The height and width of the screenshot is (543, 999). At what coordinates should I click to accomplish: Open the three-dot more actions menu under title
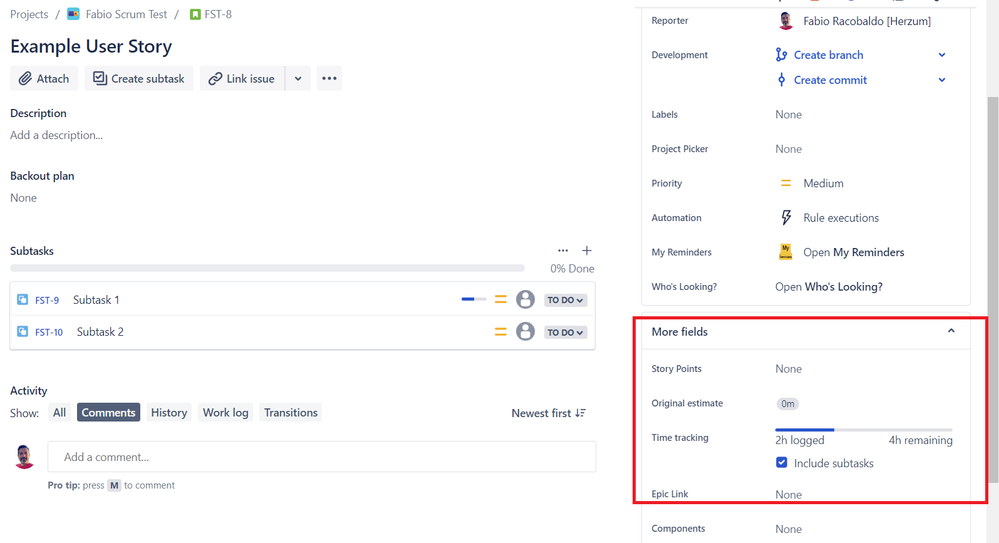click(329, 78)
